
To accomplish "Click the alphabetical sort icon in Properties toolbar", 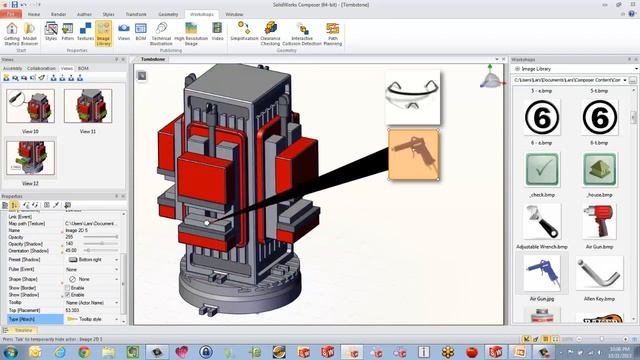I will (14, 205).
